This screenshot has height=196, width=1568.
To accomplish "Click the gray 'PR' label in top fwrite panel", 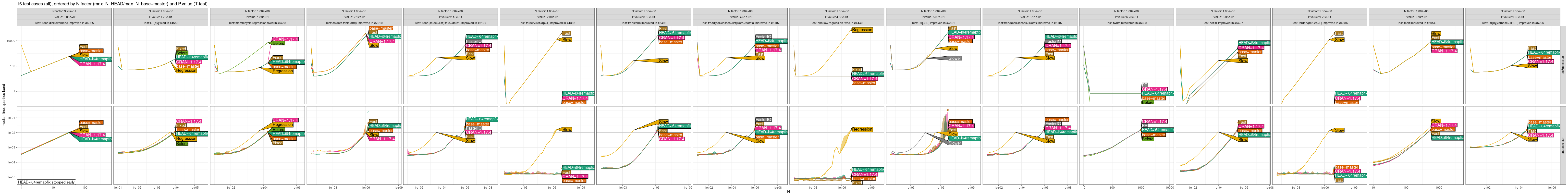I will (x=1144, y=85).
